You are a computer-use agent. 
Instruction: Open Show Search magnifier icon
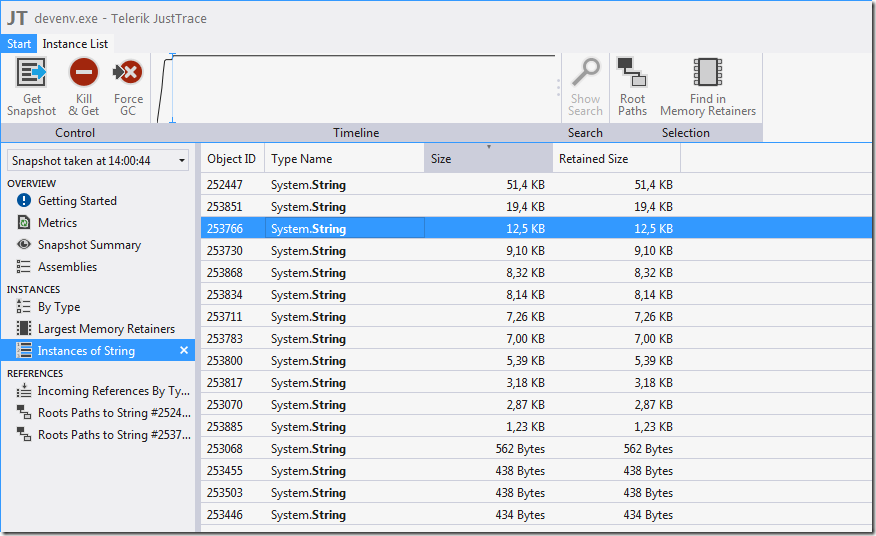pyautogui.click(x=585, y=73)
